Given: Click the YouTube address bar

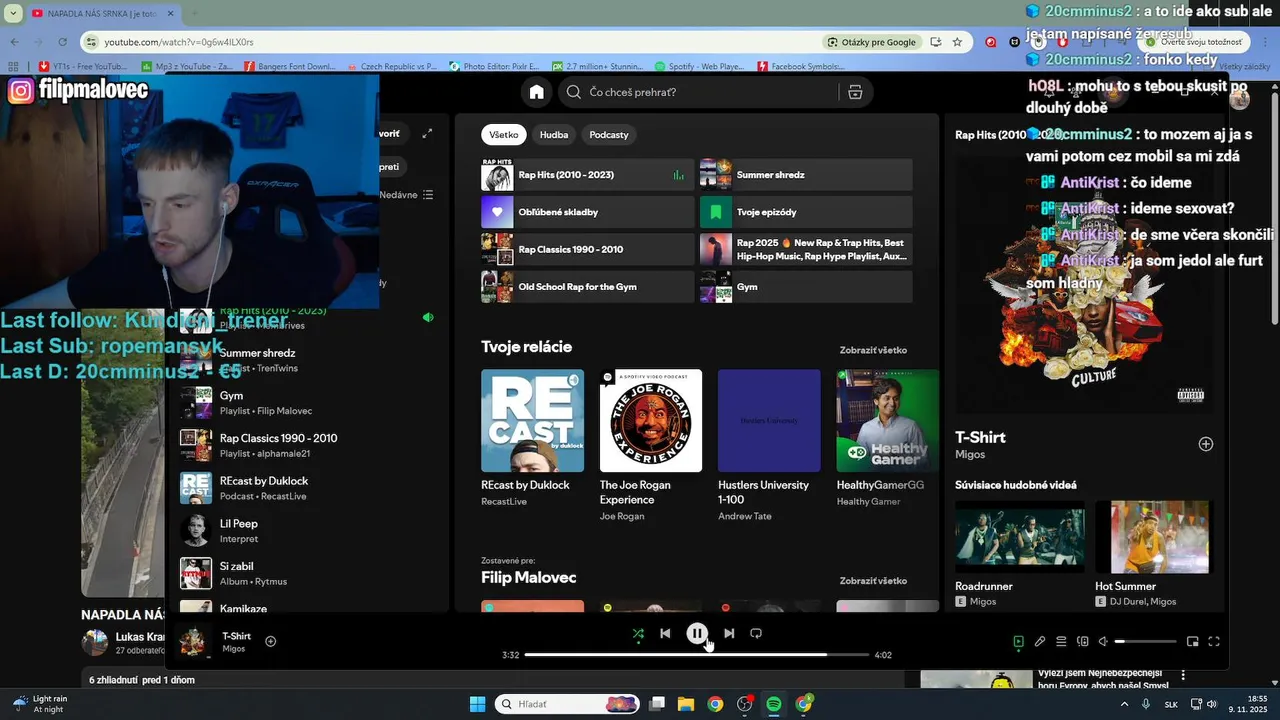Looking at the screenshot, I should (450, 42).
